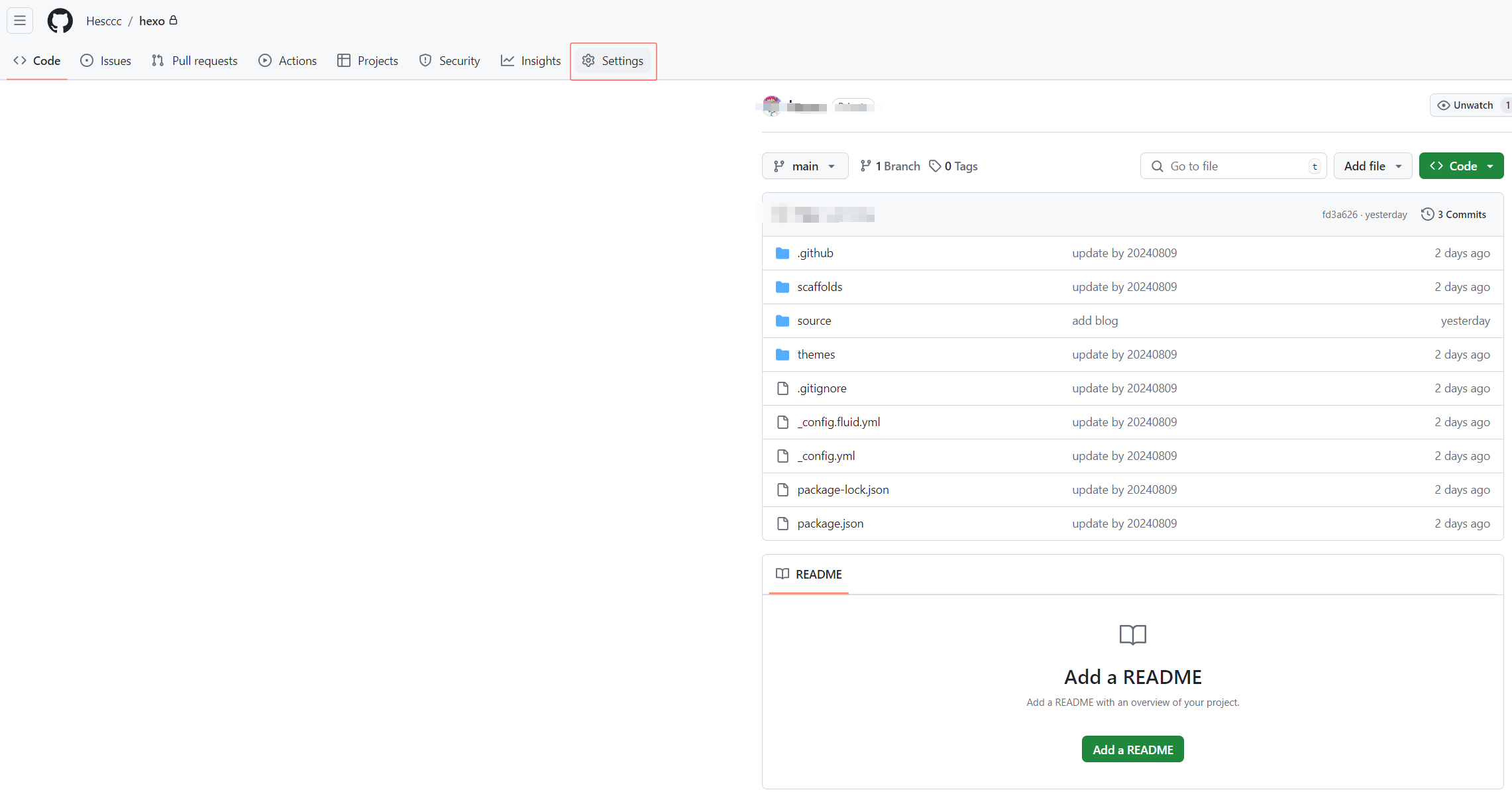Expand the main branch dropdown
1512x796 pixels.
point(804,166)
